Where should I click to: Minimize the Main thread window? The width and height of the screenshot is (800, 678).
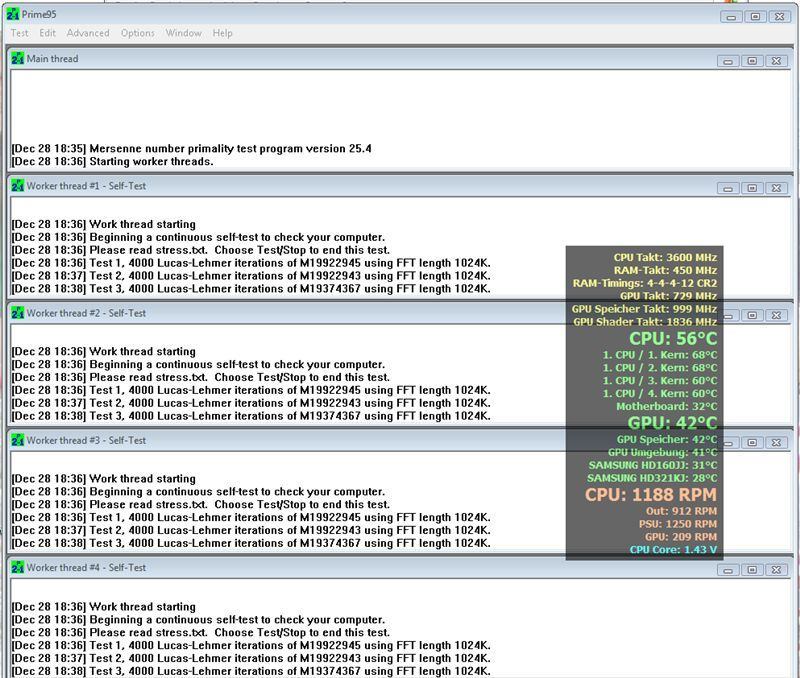coord(728,61)
